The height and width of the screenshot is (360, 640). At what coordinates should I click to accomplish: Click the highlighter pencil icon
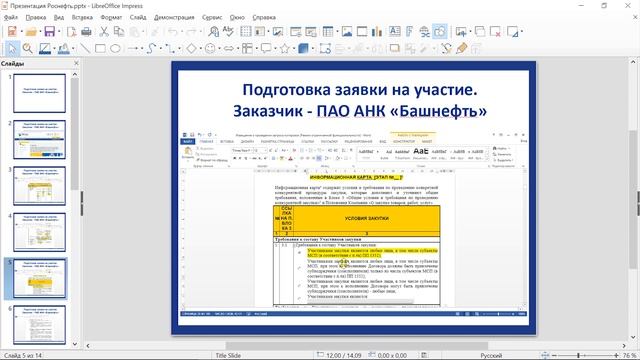[461, 49]
